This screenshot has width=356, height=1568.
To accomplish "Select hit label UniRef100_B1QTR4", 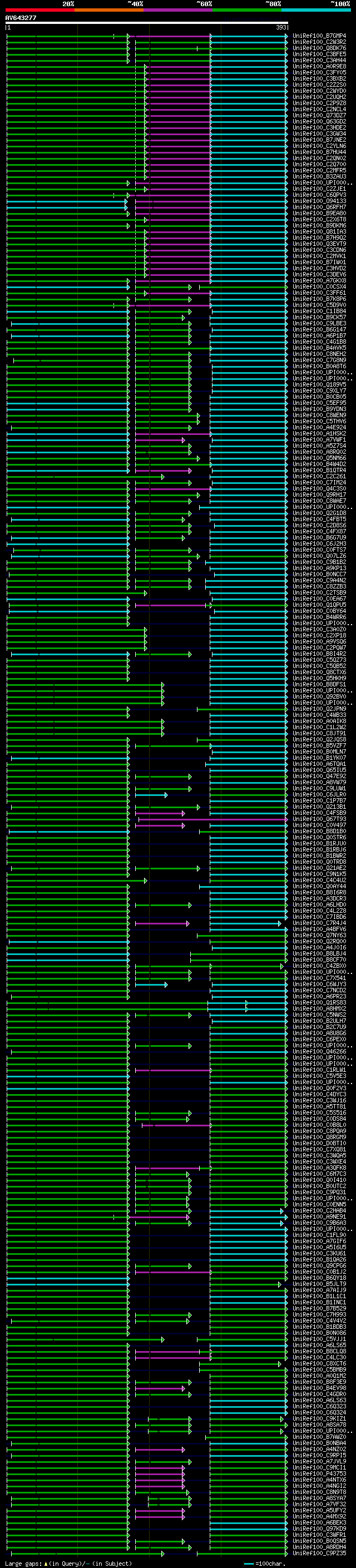I will coord(319,471).
